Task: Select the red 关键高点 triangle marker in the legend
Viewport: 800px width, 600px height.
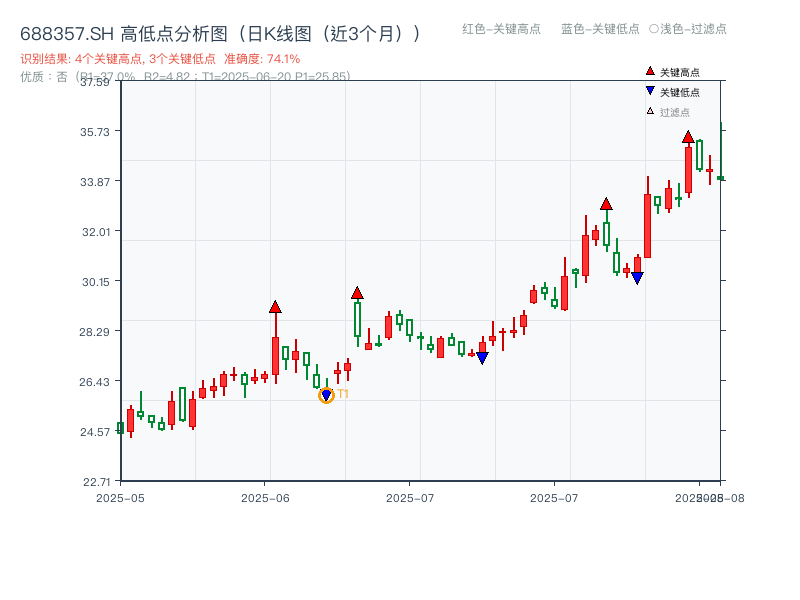Action: coord(648,72)
